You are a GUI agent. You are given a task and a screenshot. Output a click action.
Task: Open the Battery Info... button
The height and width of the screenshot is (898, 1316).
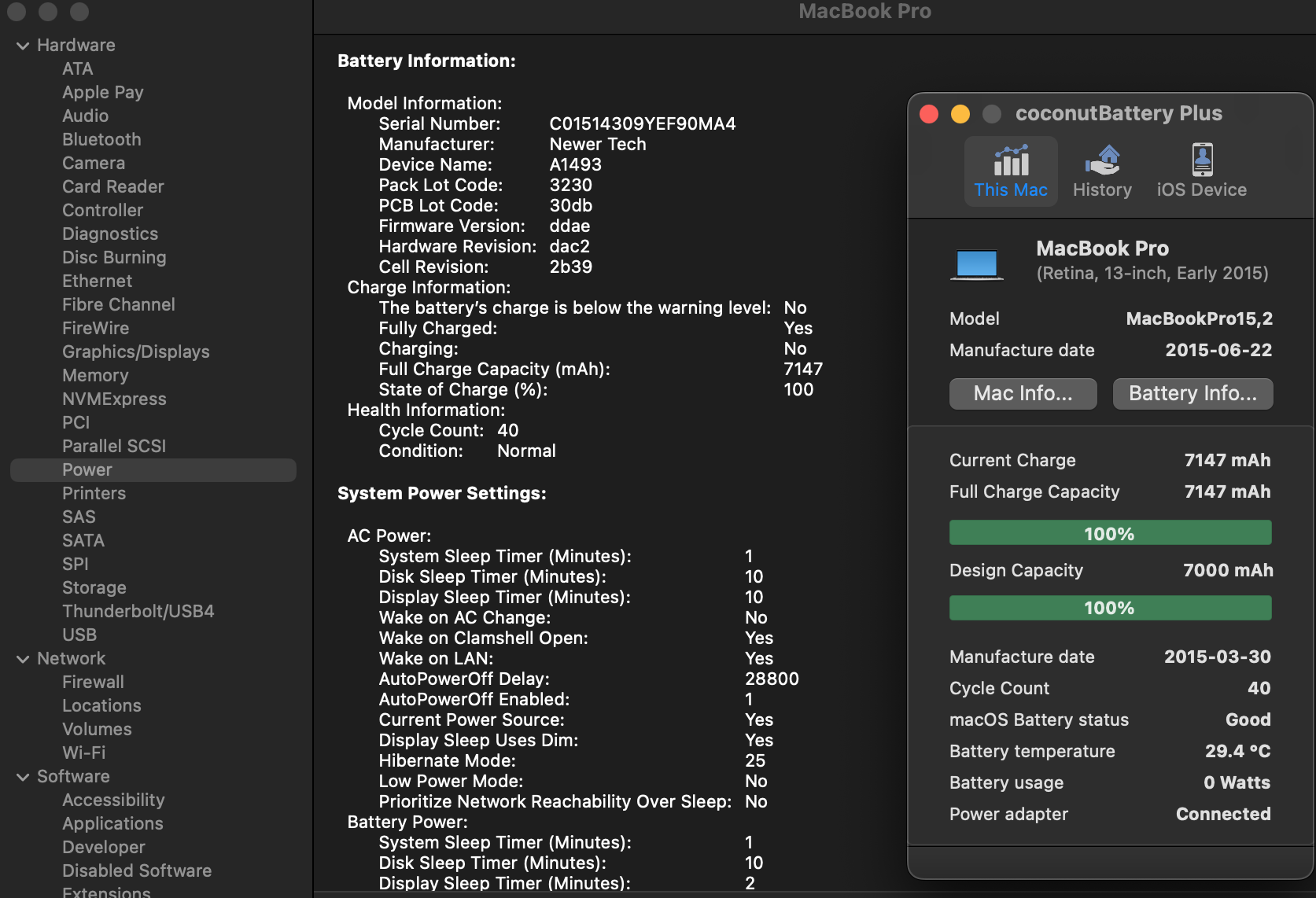[x=1193, y=393]
